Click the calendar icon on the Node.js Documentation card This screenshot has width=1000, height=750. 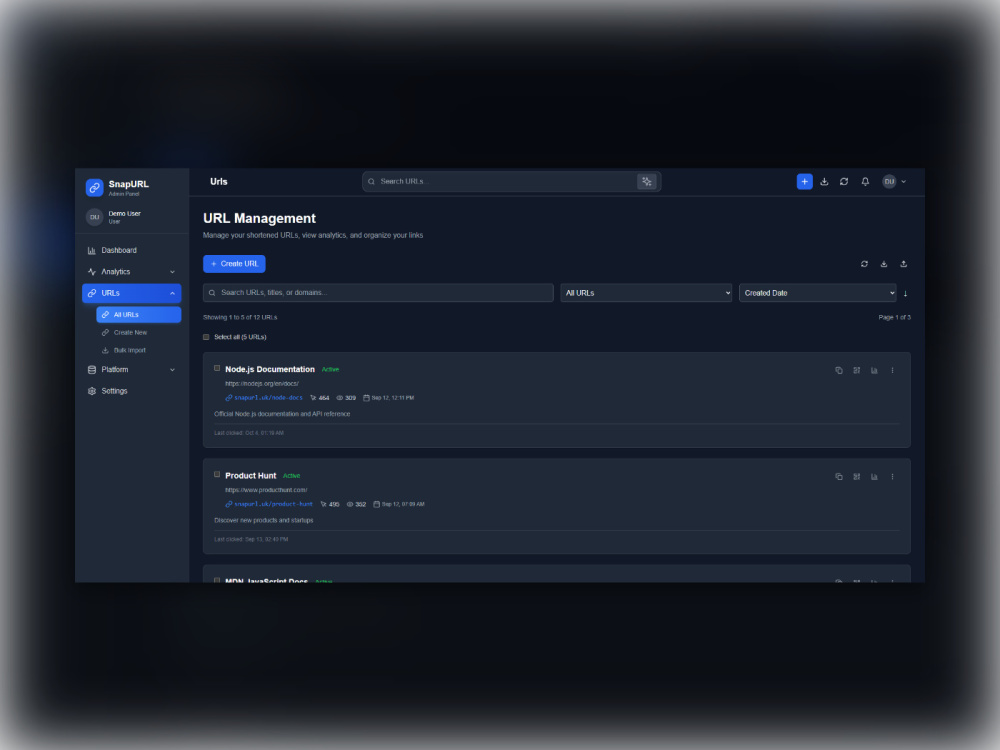point(367,398)
